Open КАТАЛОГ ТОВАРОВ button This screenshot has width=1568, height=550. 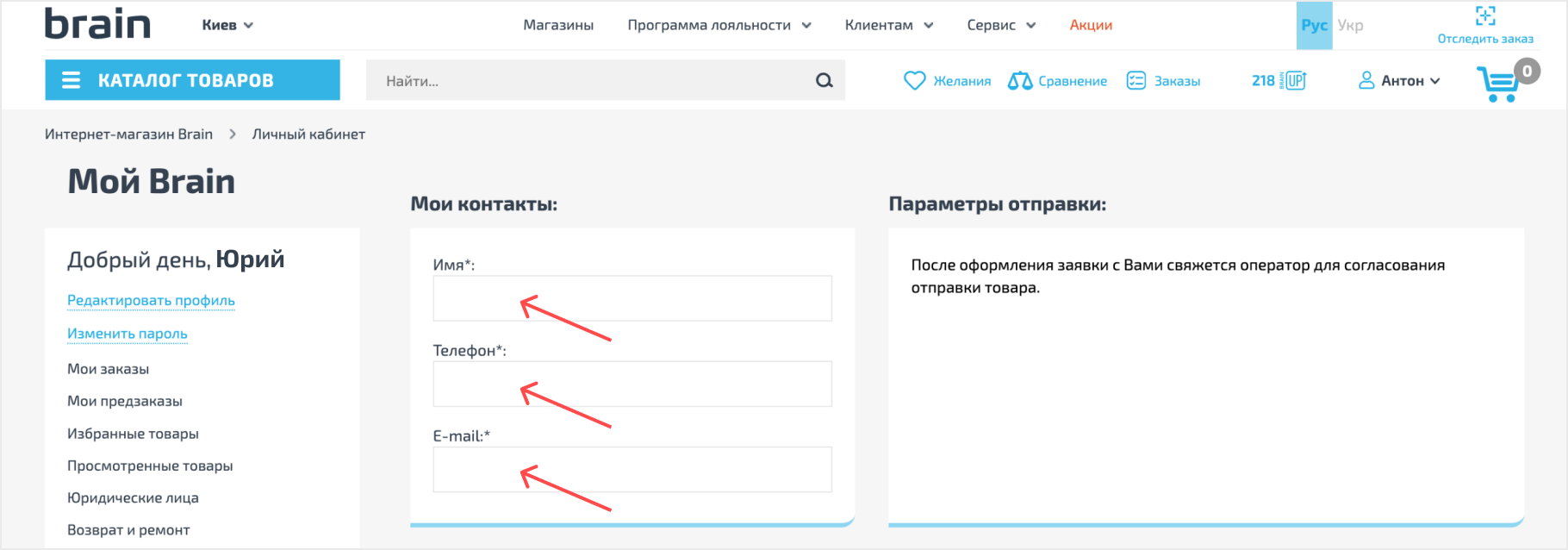click(x=192, y=80)
